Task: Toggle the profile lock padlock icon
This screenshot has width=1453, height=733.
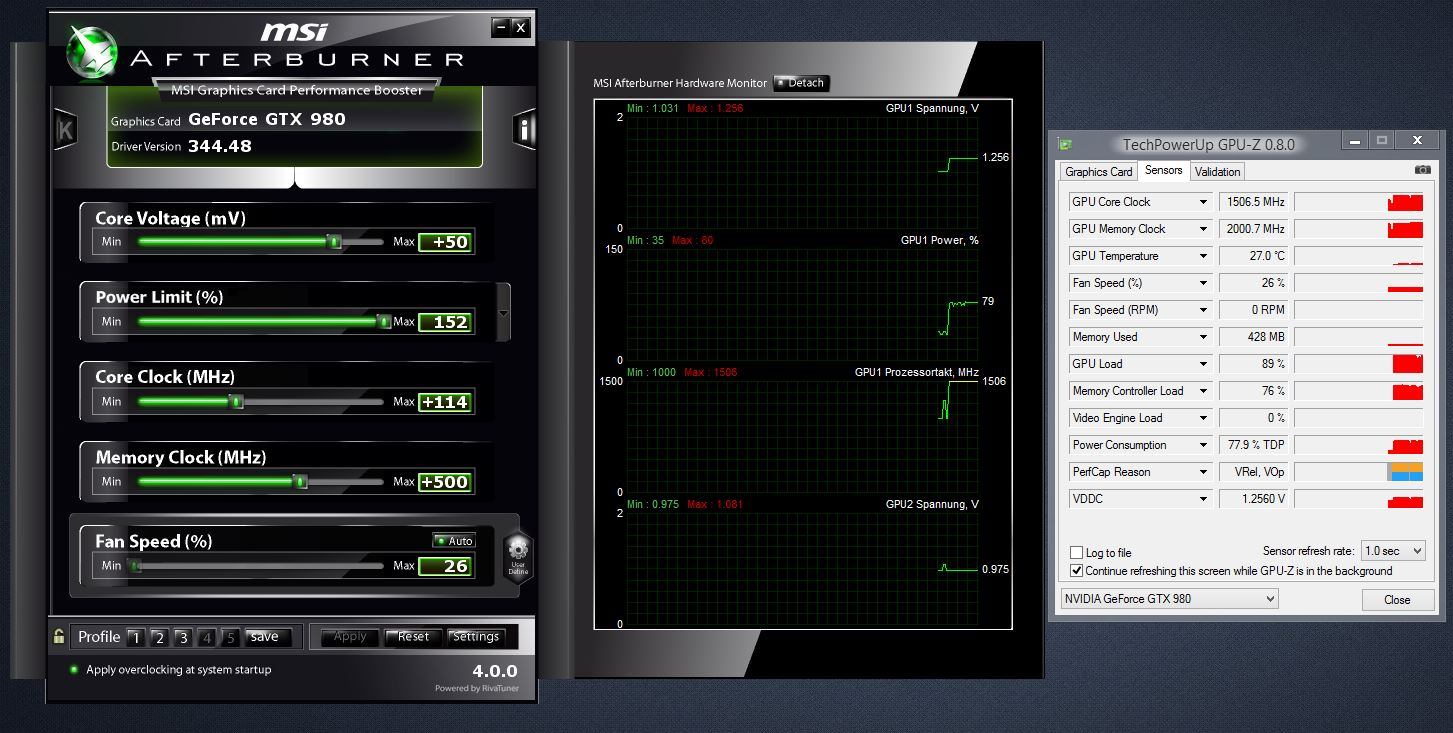Action: (x=60, y=636)
